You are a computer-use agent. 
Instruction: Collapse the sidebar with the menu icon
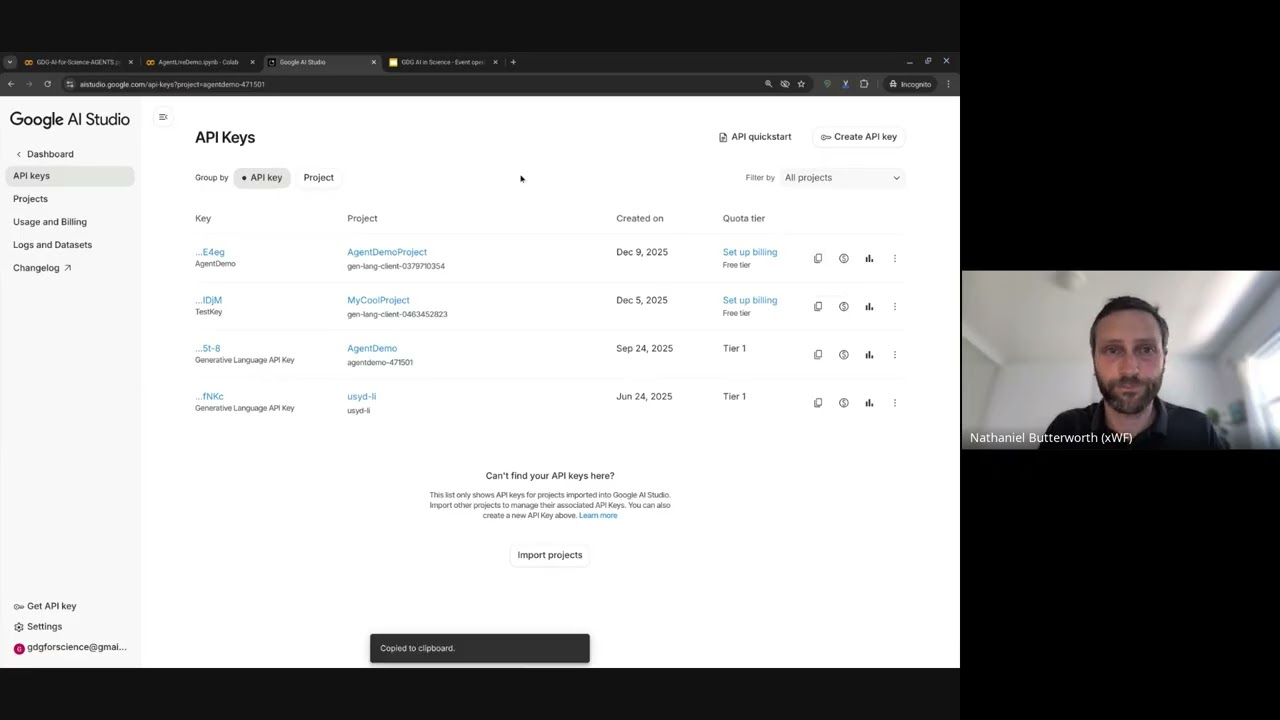163,117
